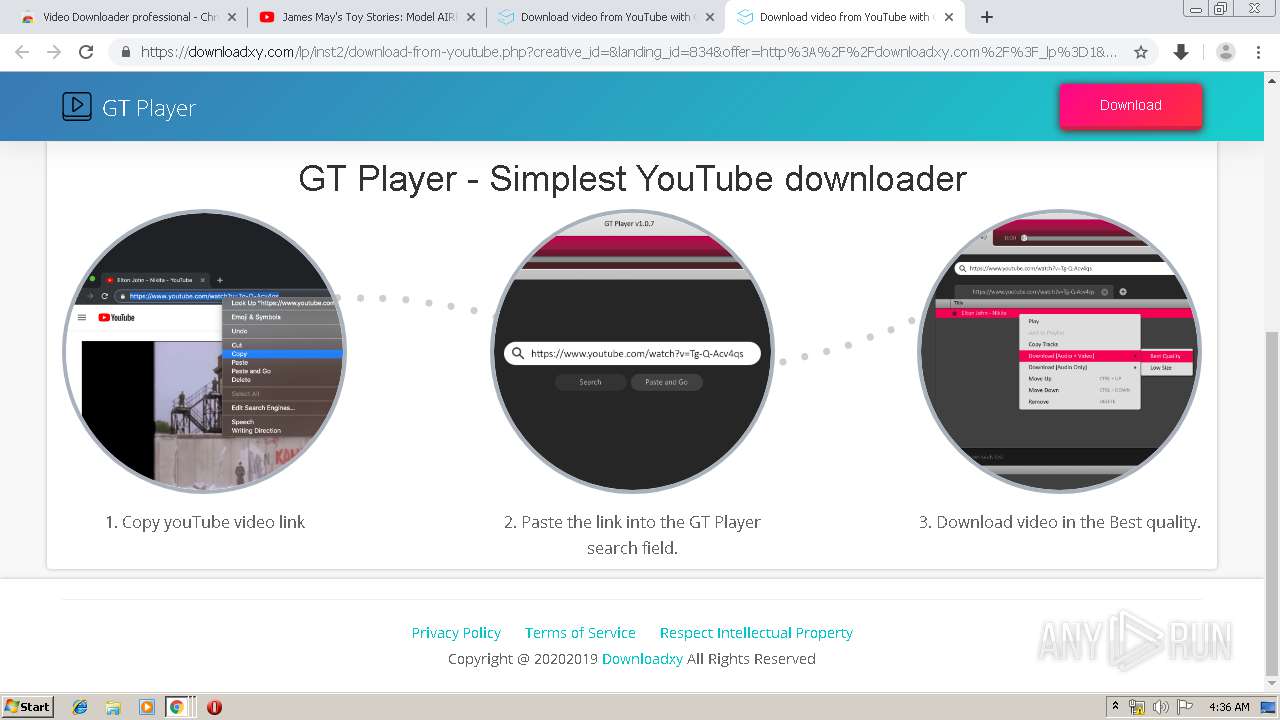The width and height of the screenshot is (1280, 720).
Task: Open File Explorer from taskbar
Action: (x=113, y=707)
